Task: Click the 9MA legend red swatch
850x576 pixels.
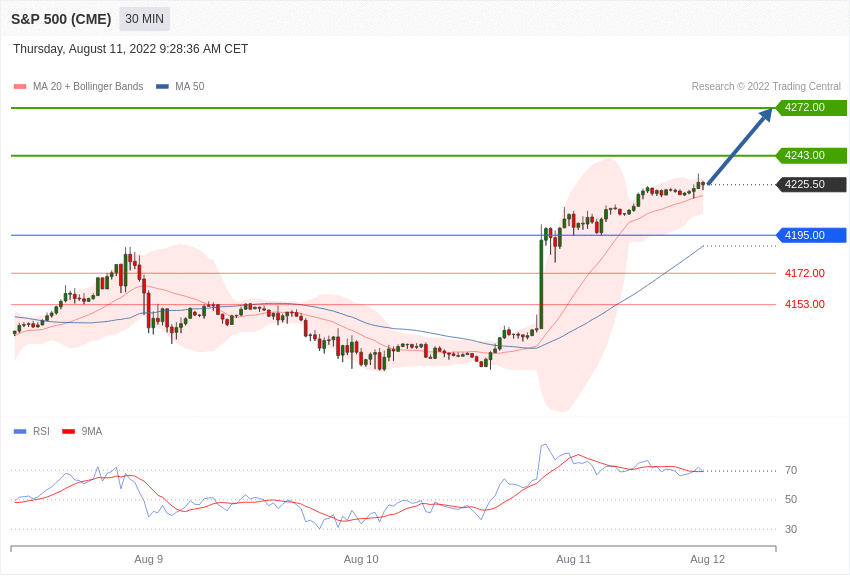Action: 69,432
